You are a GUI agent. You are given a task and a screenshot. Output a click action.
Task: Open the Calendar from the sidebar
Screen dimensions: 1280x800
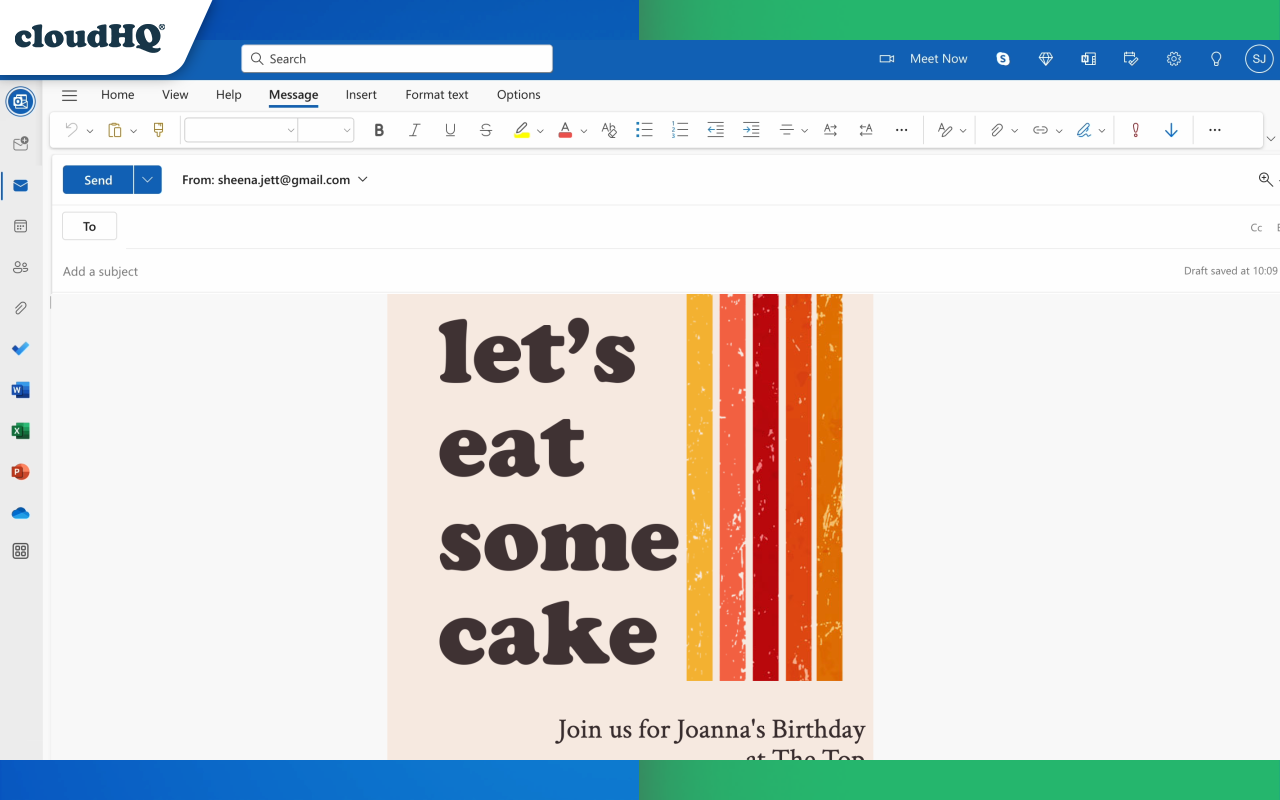[x=20, y=226]
